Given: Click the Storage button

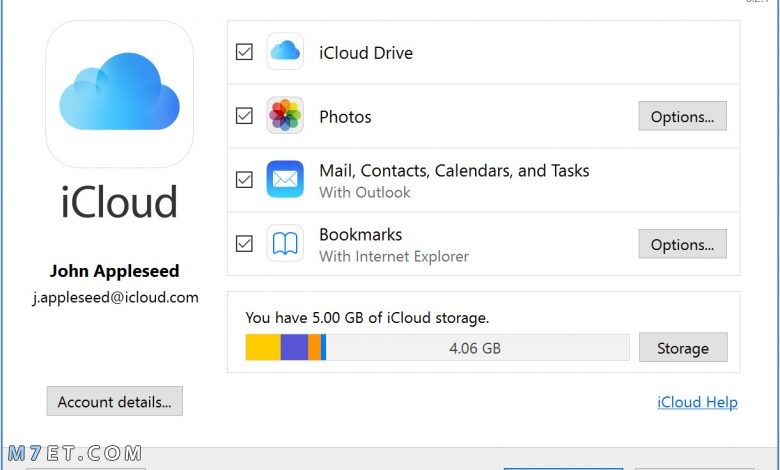Looking at the screenshot, I should [683, 348].
